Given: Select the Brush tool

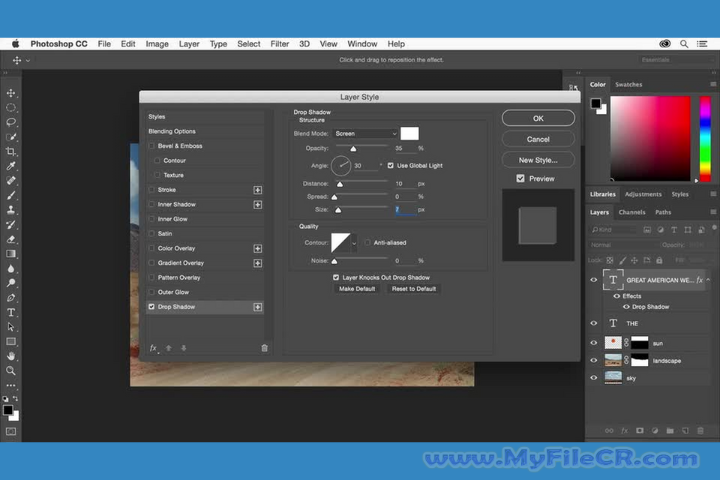Looking at the screenshot, I should 11,195.
